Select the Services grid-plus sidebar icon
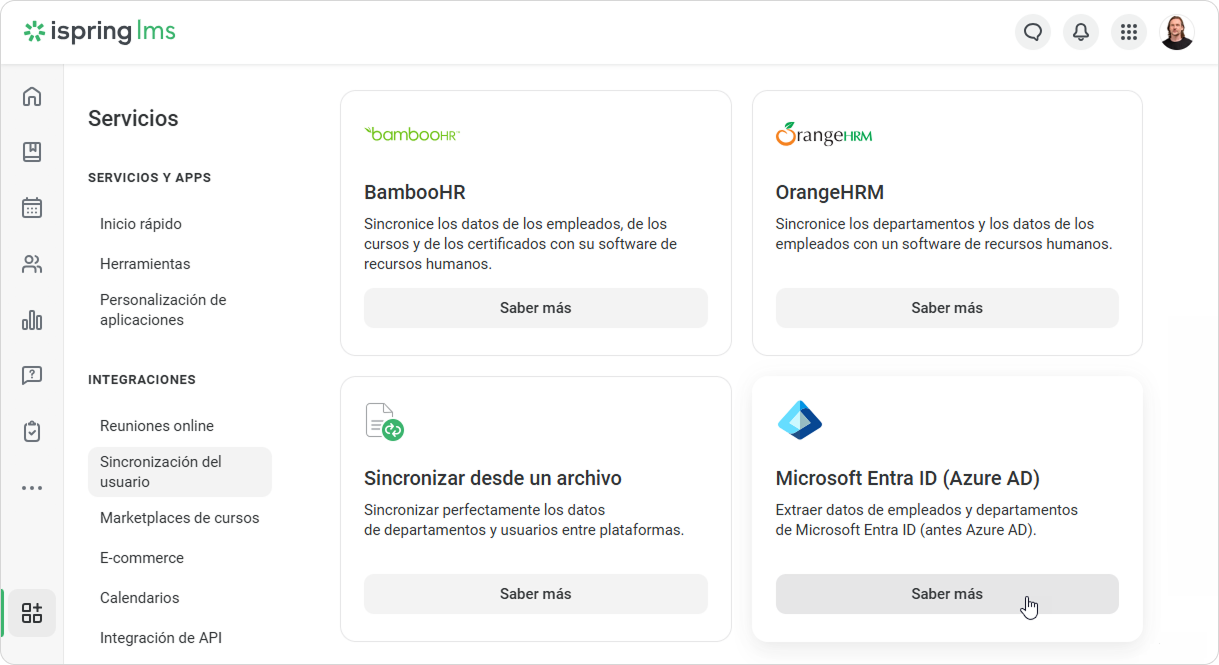This screenshot has width=1219, height=665. point(32,613)
